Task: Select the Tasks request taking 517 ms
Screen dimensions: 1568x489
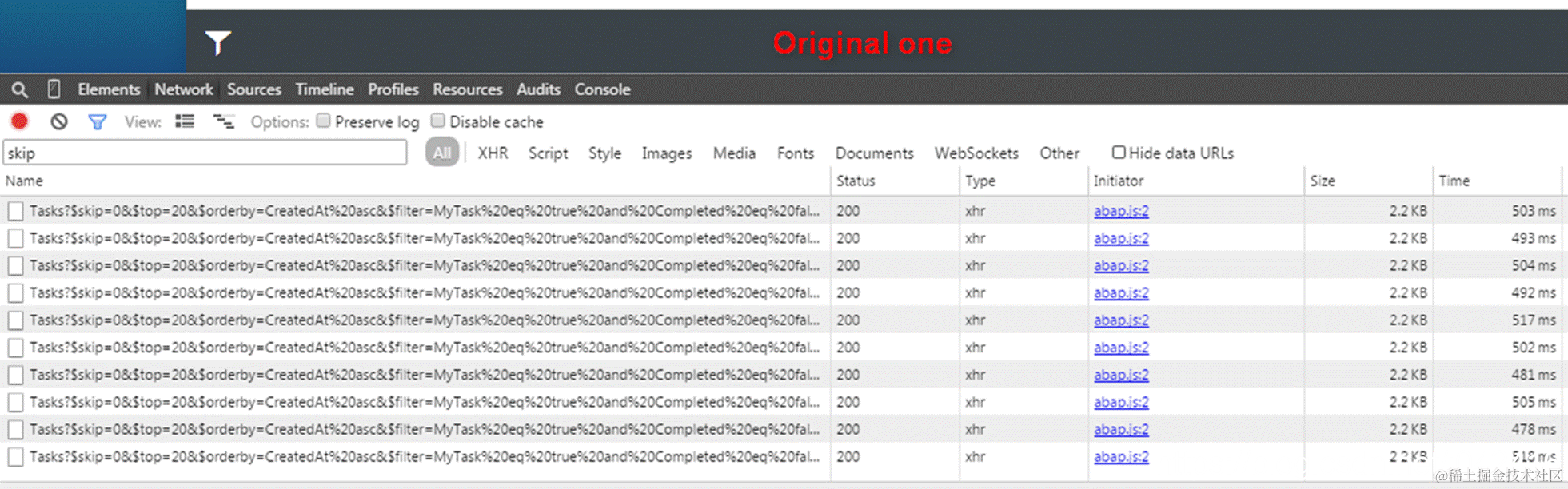Action: 780,320
